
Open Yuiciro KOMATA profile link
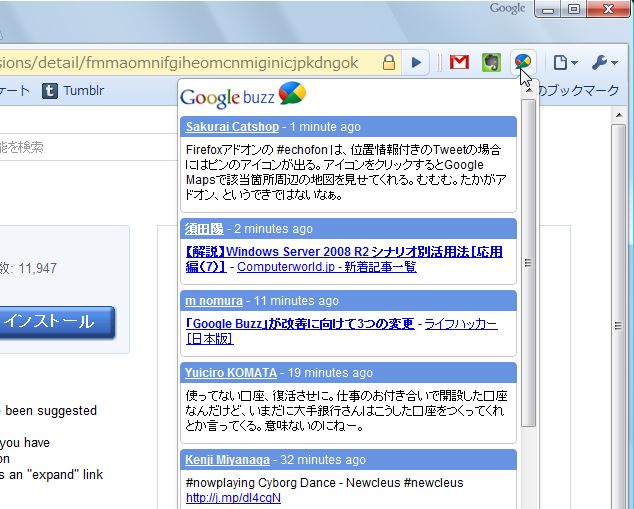coord(231,373)
